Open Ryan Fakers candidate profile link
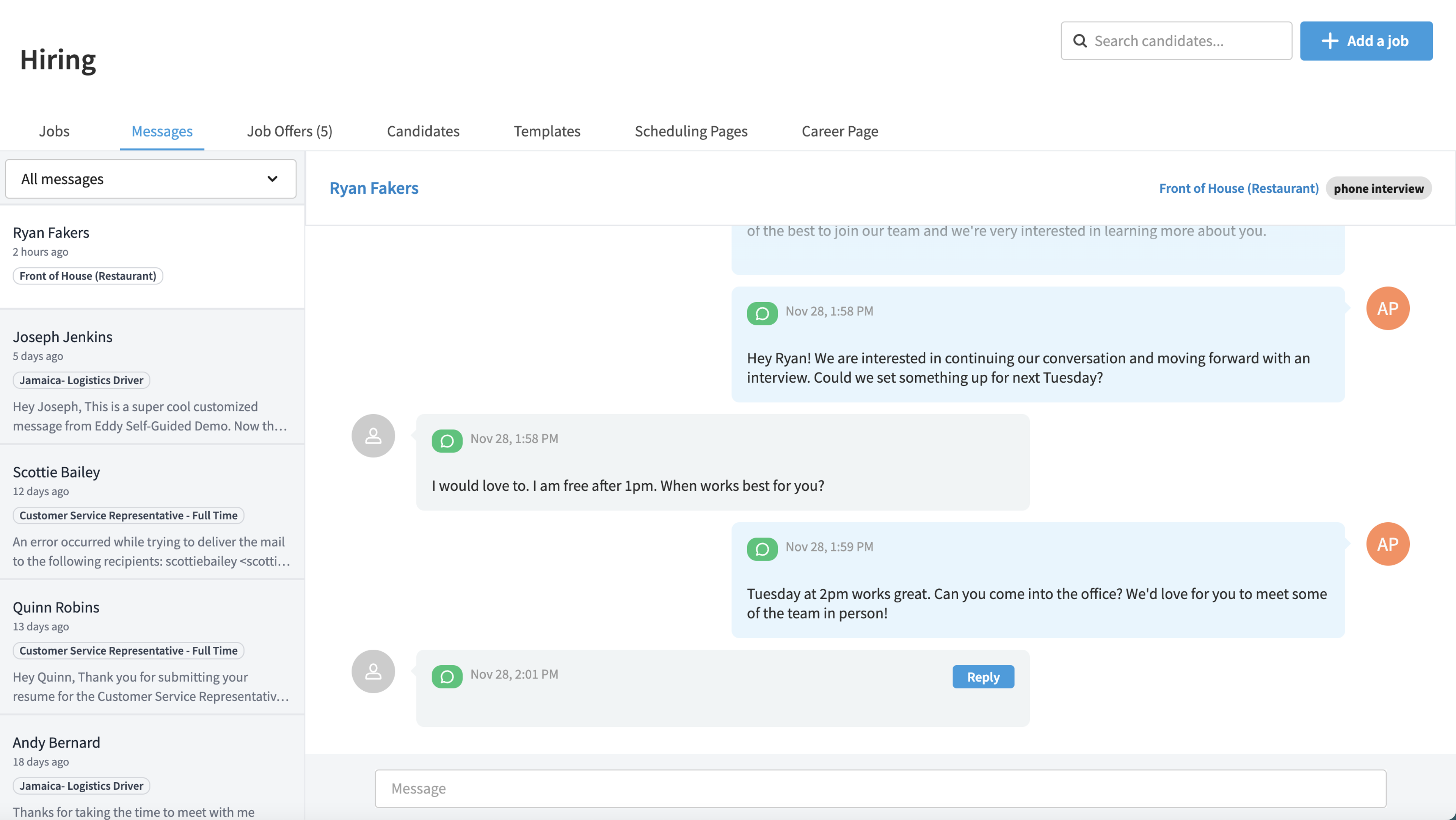 [x=373, y=188]
